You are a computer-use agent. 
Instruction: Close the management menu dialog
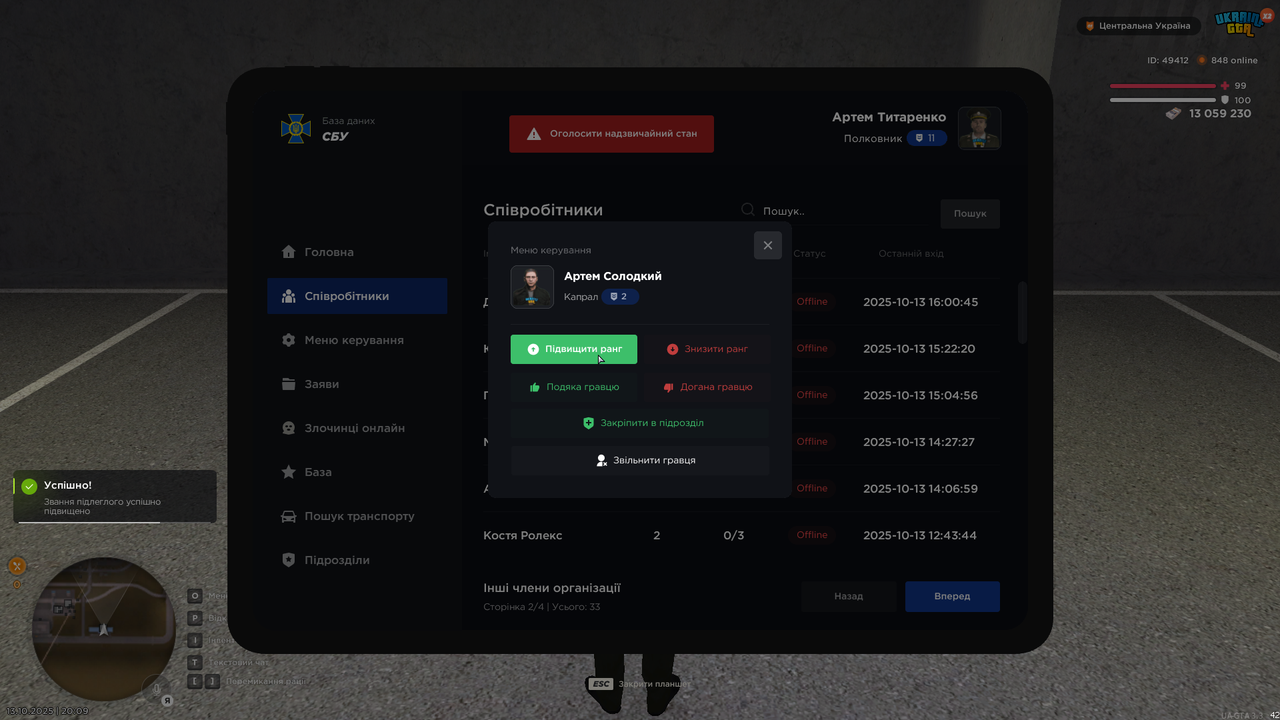(768, 245)
